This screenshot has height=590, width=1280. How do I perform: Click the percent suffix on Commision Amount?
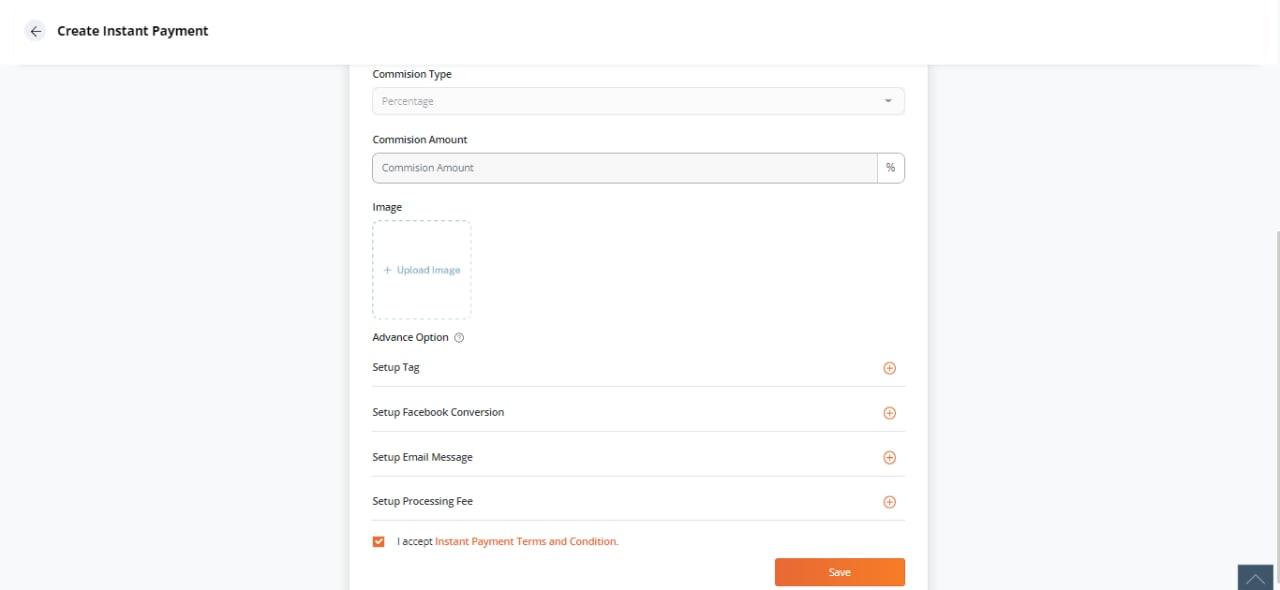[890, 168]
